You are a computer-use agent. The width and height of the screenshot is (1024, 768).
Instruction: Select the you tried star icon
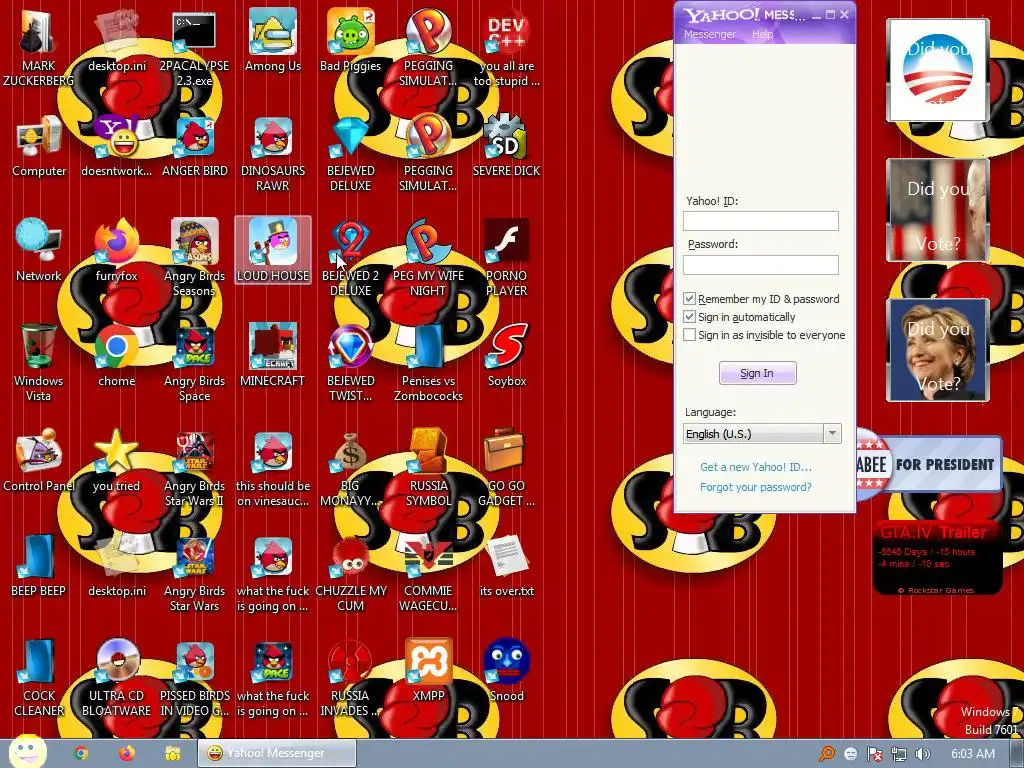pos(117,460)
